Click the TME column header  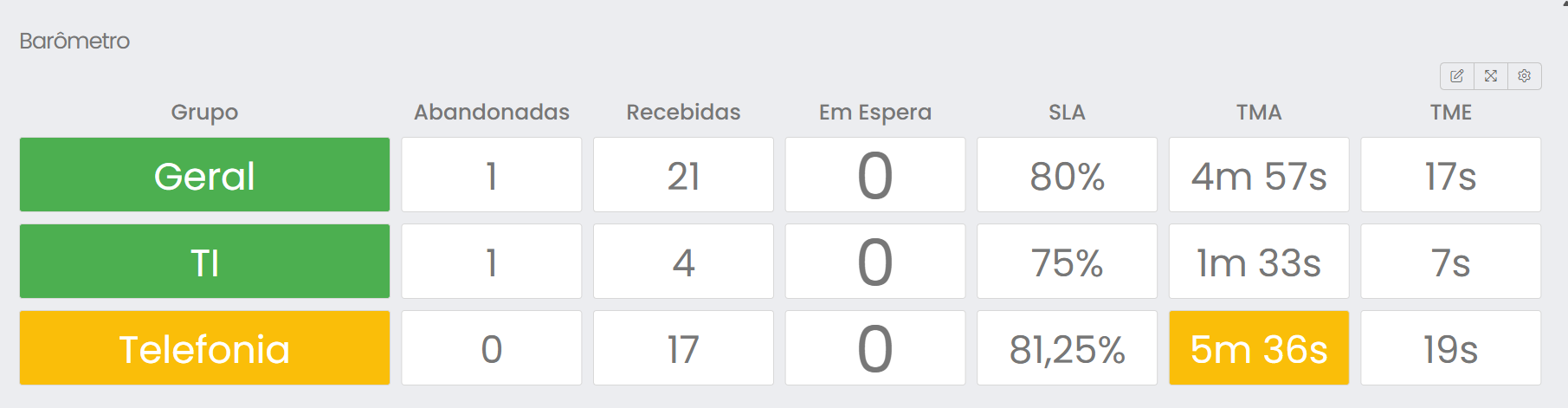(1451, 113)
